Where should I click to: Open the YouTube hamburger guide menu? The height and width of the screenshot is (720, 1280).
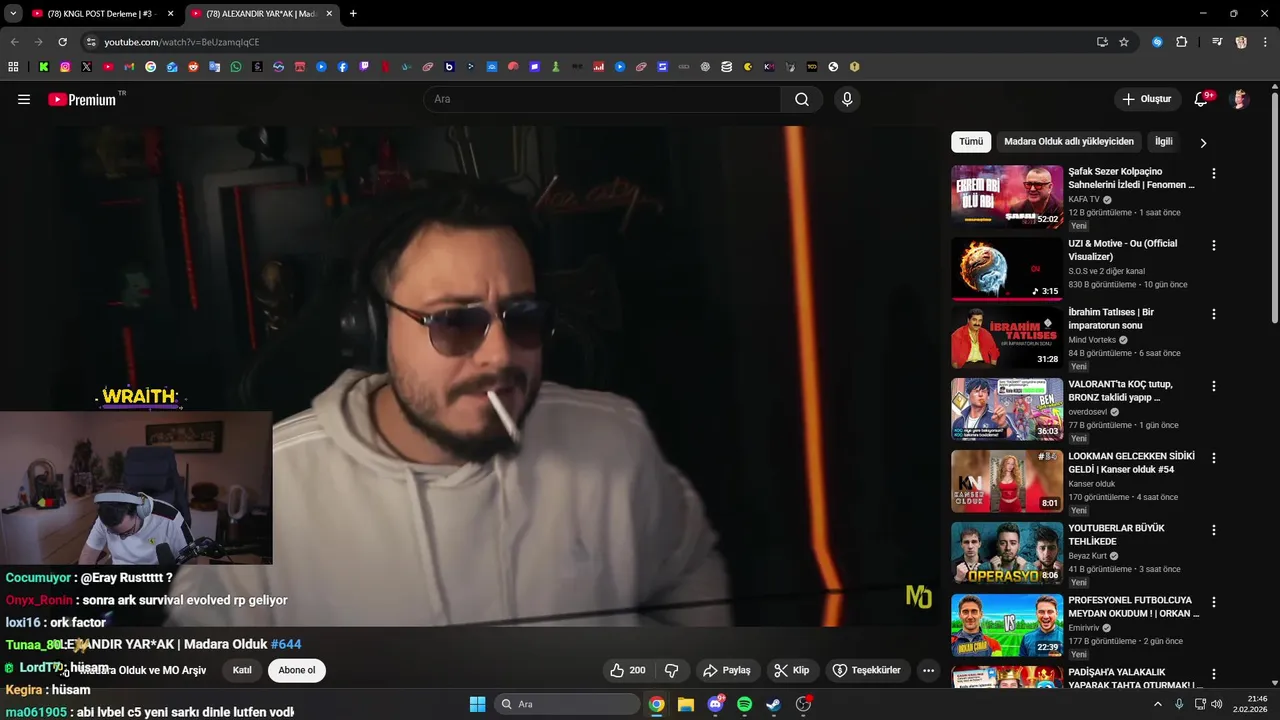[x=24, y=99]
